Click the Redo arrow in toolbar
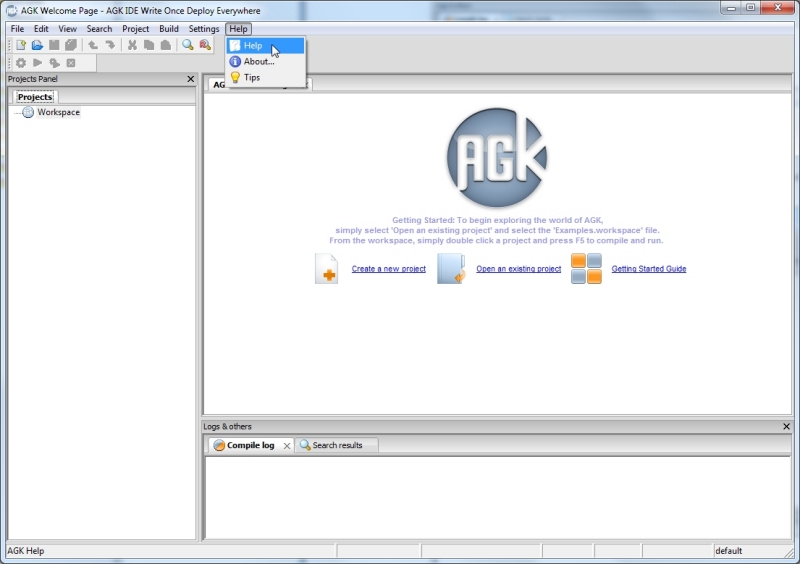This screenshot has height=564, width=800. coord(110,45)
